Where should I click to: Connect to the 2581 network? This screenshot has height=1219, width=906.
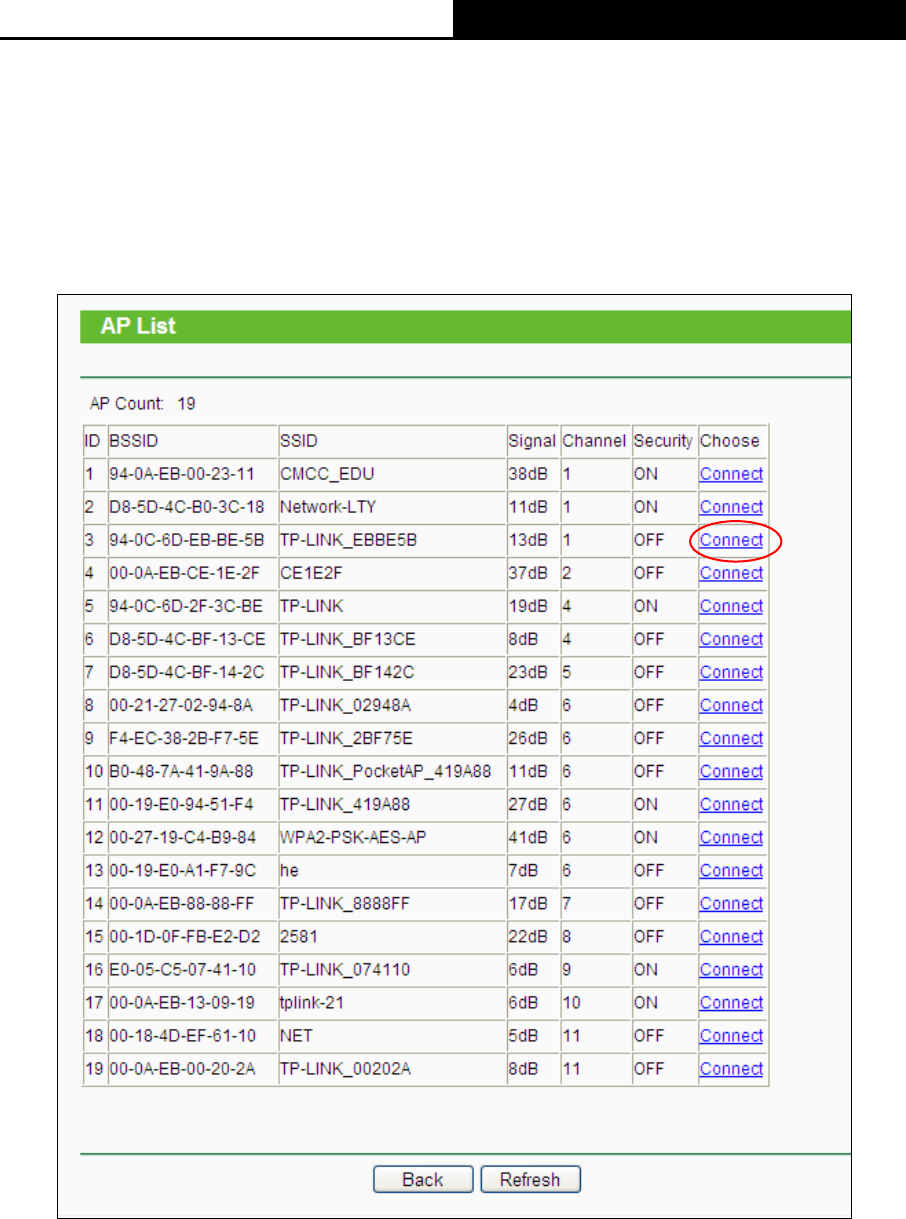[x=731, y=936]
